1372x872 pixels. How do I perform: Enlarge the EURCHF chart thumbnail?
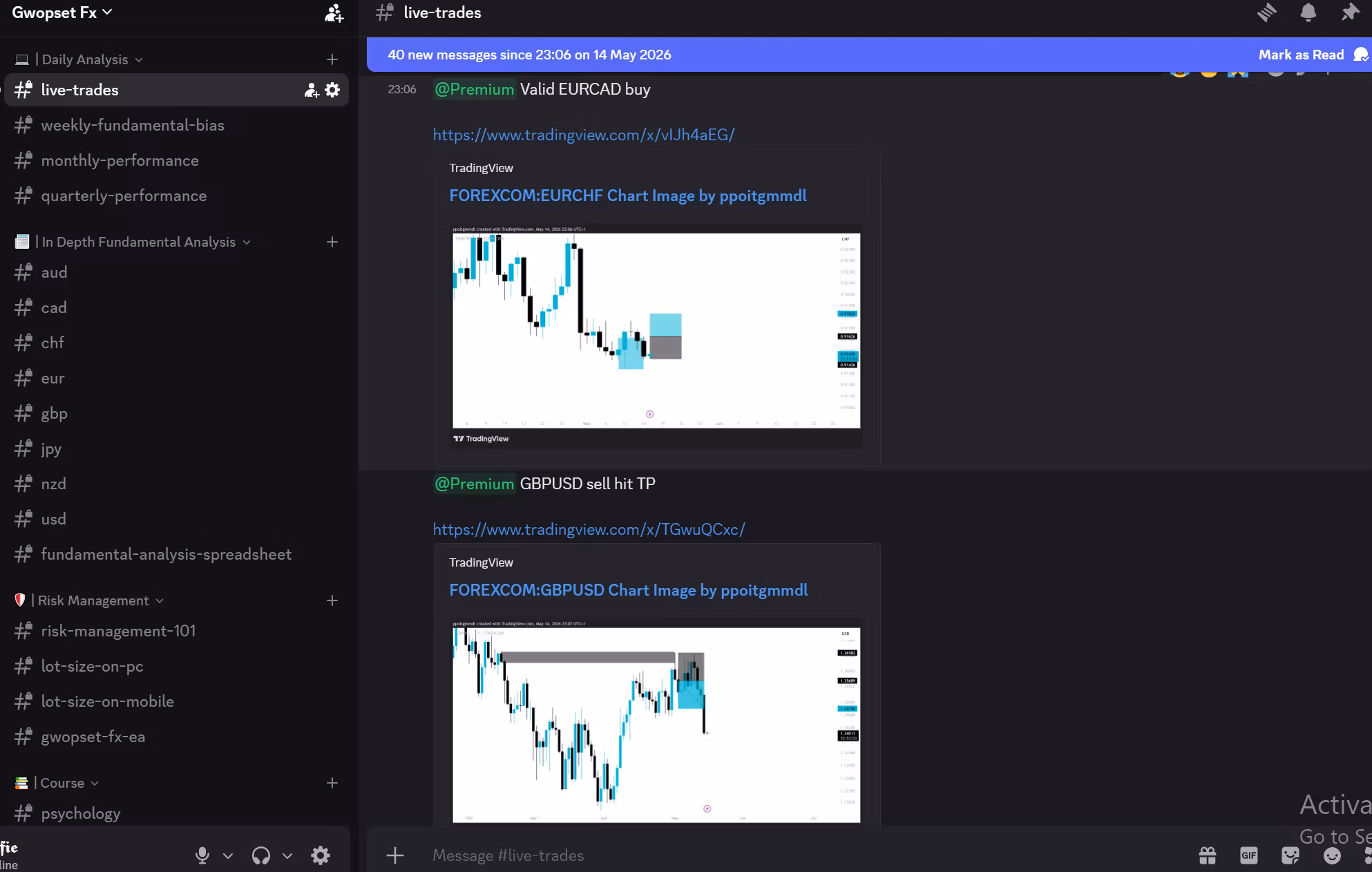(x=656, y=336)
